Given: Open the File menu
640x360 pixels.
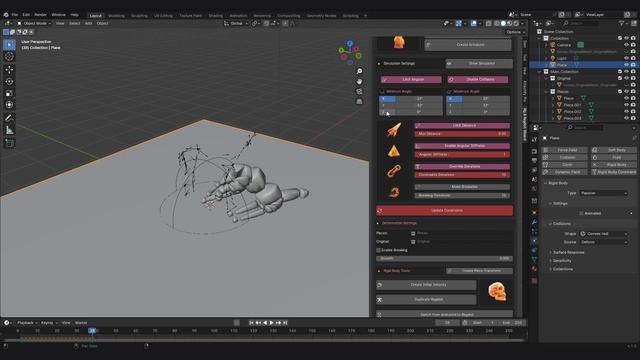Looking at the screenshot, I should [15, 15].
